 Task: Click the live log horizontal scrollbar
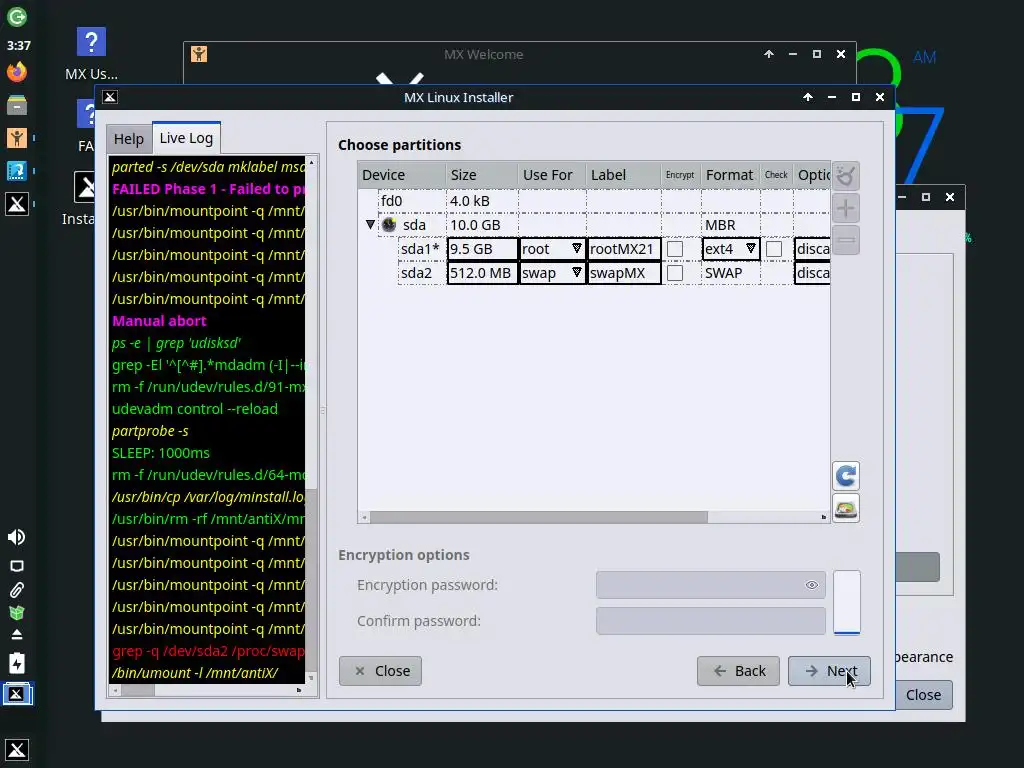[x=137, y=690]
